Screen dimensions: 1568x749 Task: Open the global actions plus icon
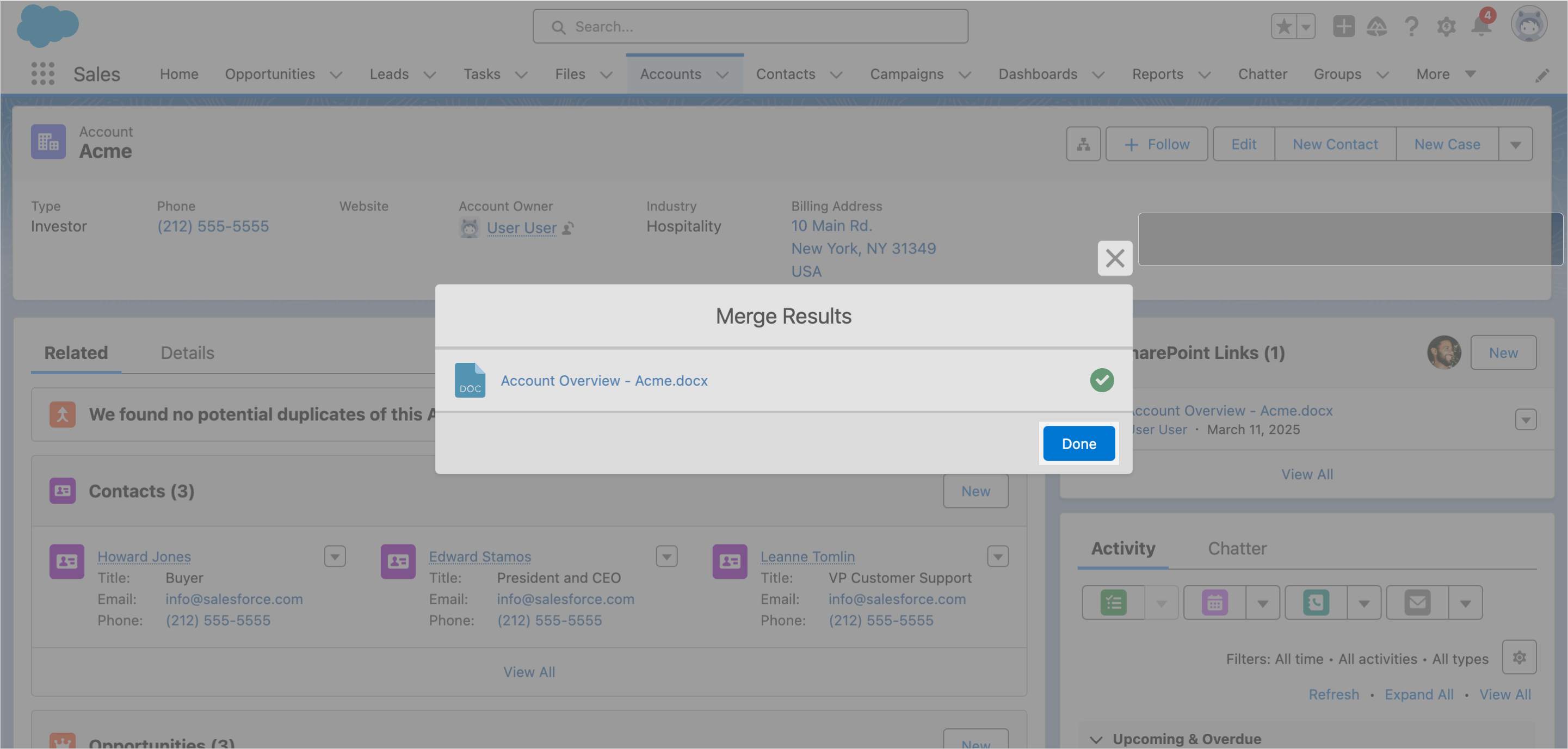tap(1344, 26)
